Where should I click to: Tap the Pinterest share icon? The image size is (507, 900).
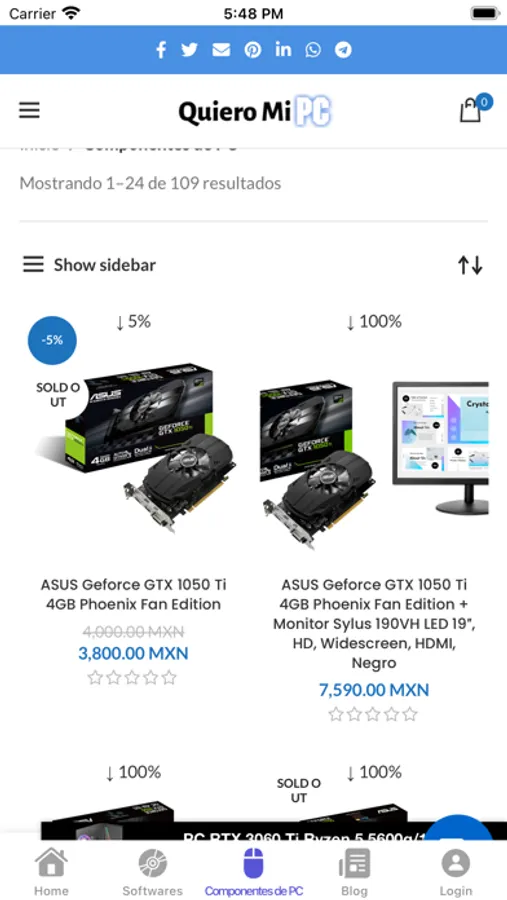[x=253, y=50]
